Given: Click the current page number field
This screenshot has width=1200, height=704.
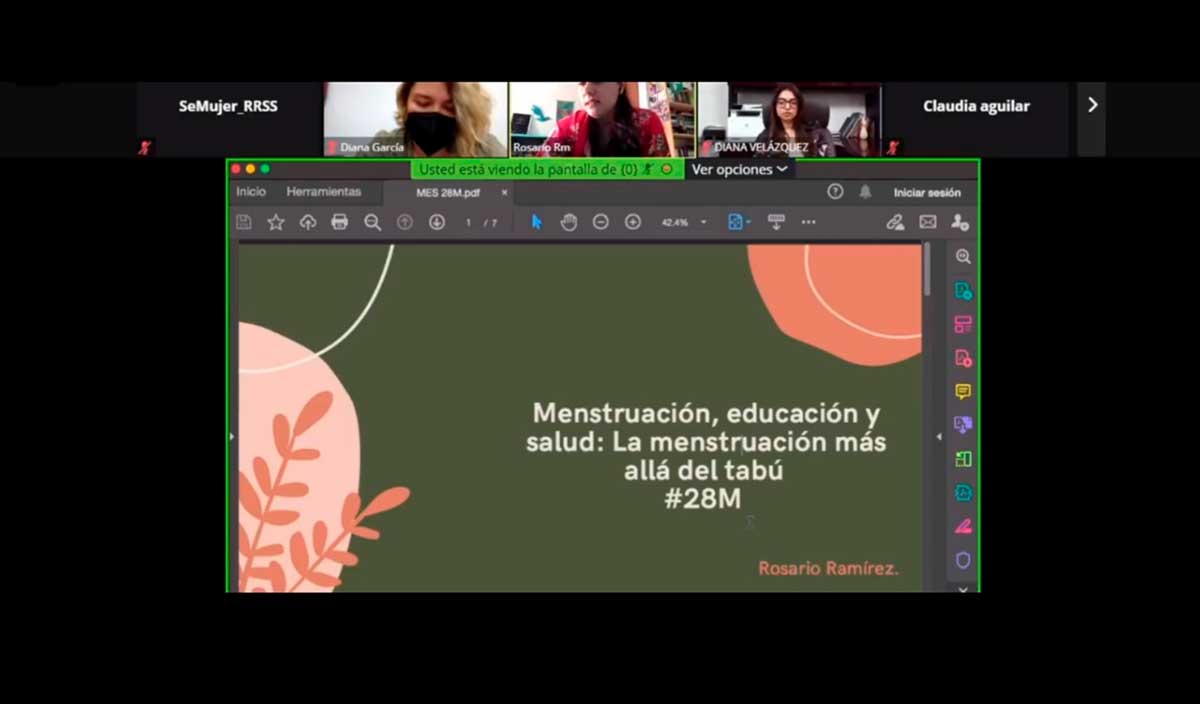Looking at the screenshot, I should (x=468, y=222).
